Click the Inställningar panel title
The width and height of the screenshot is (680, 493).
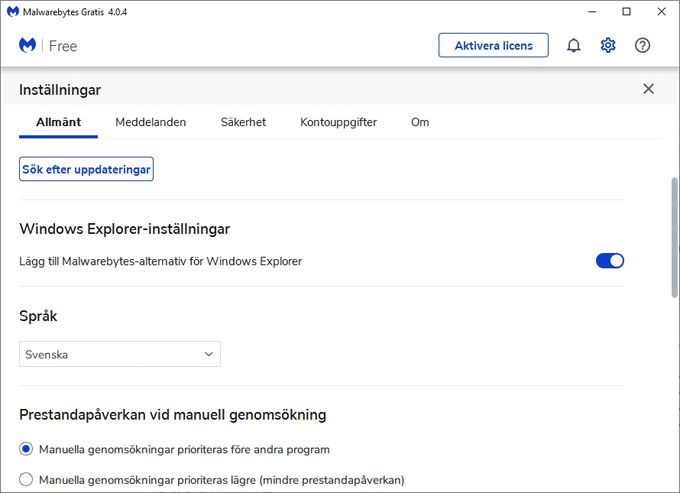point(60,90)
